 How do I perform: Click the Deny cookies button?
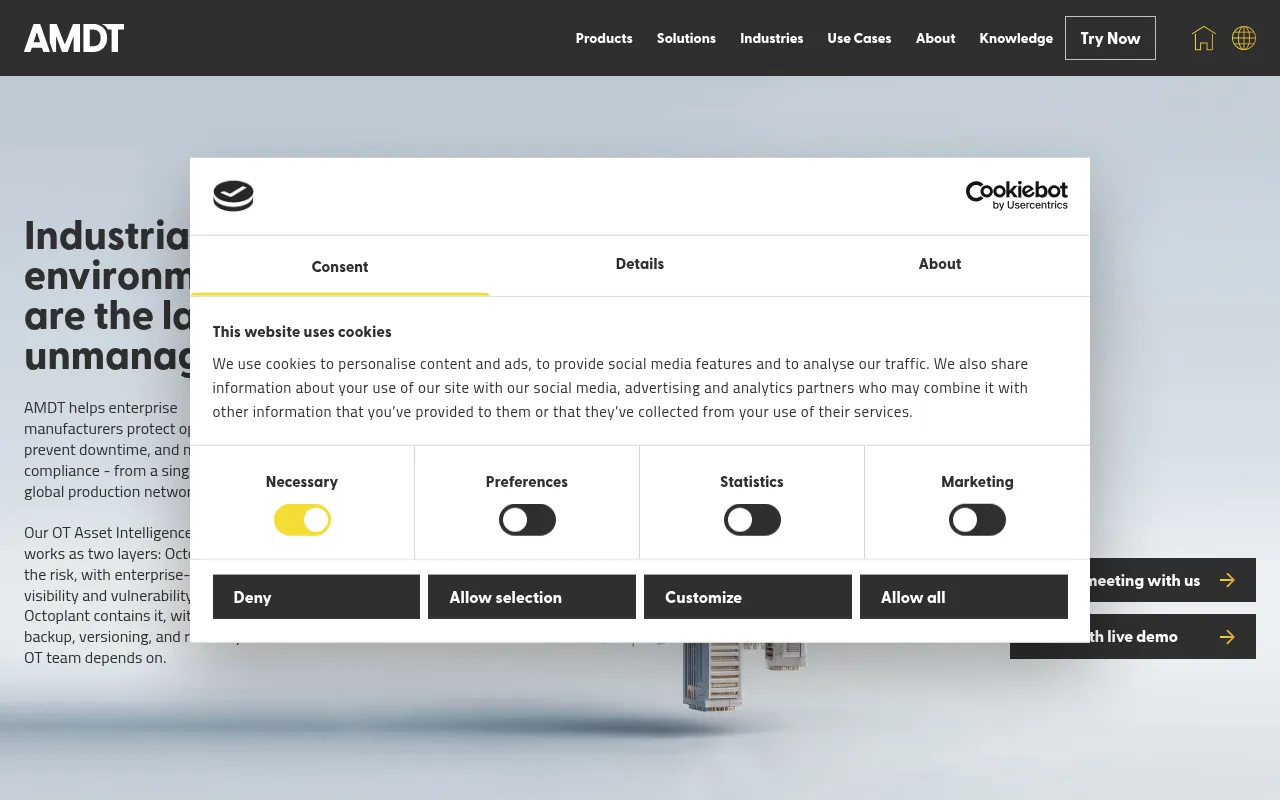coord(316,597)
